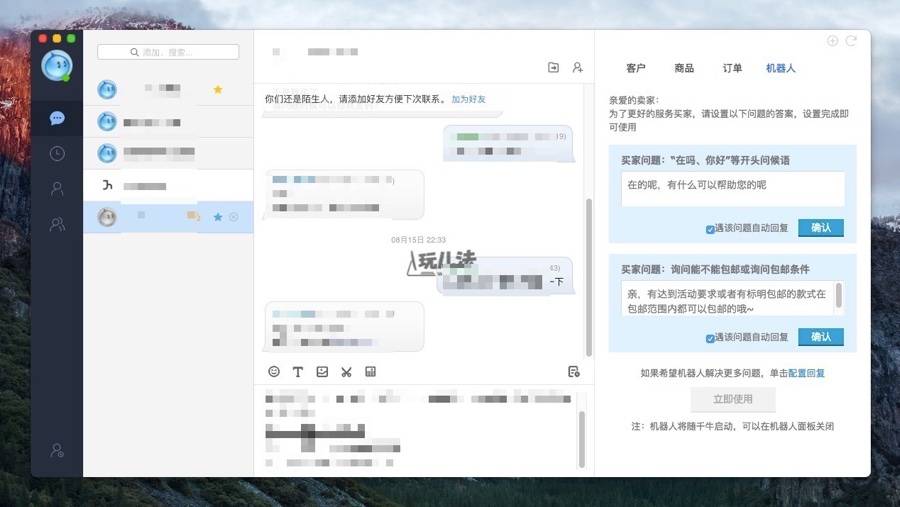Click the transfer chat icon in chat header
The height and width of the screenshot is (507, 900).
(x=553, y=67)
